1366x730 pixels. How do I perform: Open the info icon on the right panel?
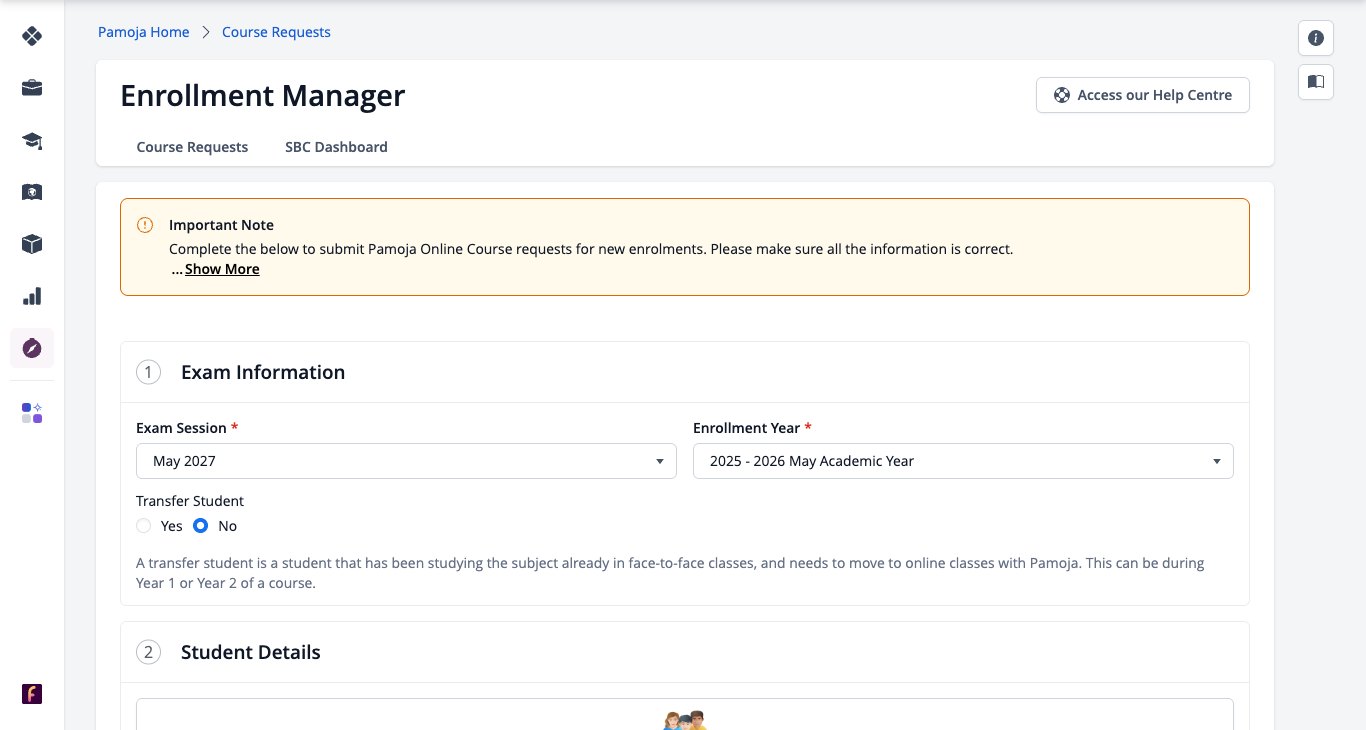(x=1316, y=38)
